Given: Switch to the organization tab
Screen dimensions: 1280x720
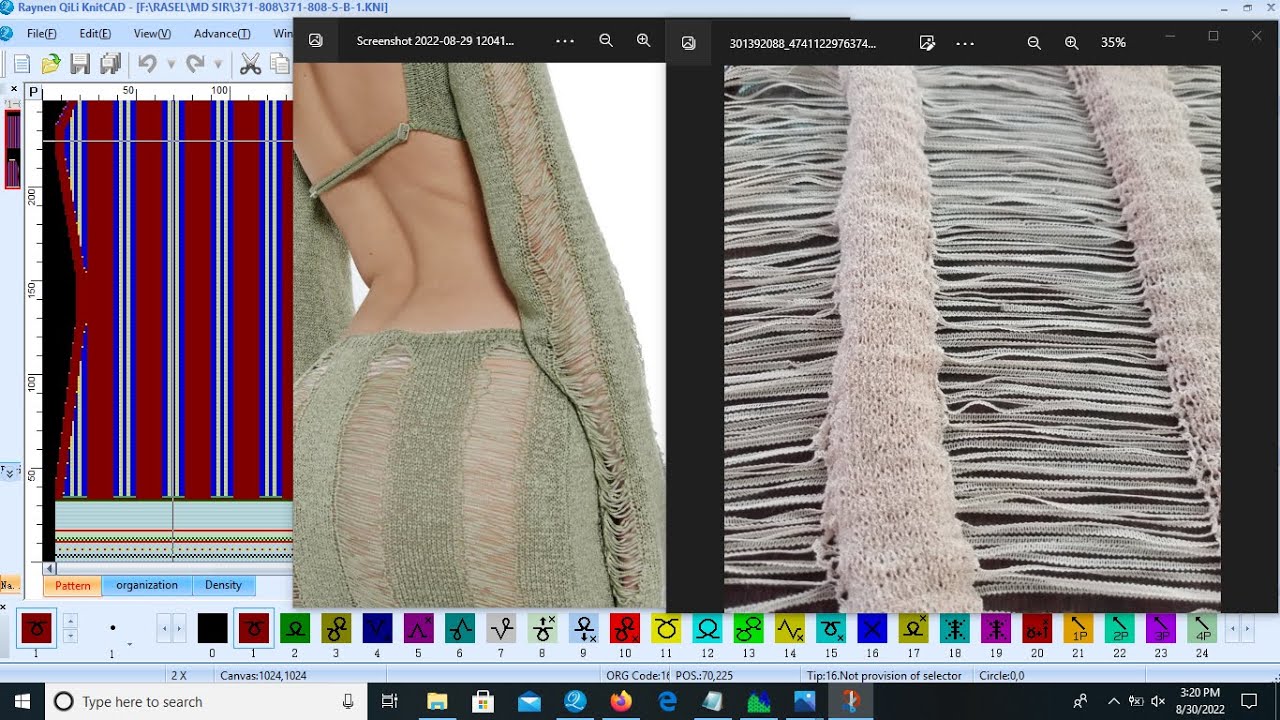Looking at the screenshot, I should point(147,585).
